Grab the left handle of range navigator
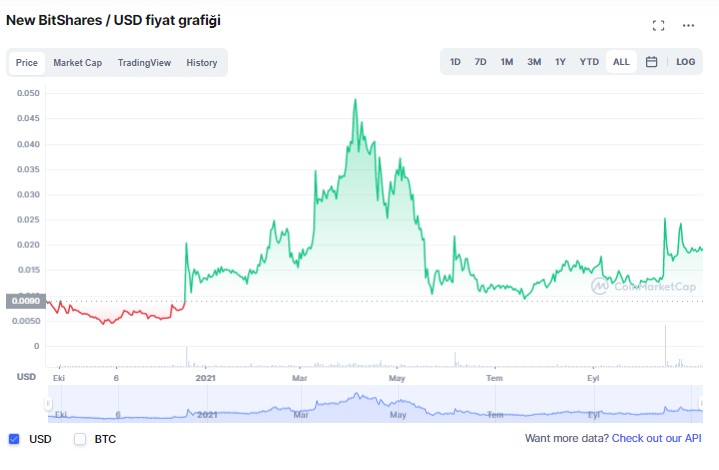This screenshot has width=719, height=470. (48, 404)
